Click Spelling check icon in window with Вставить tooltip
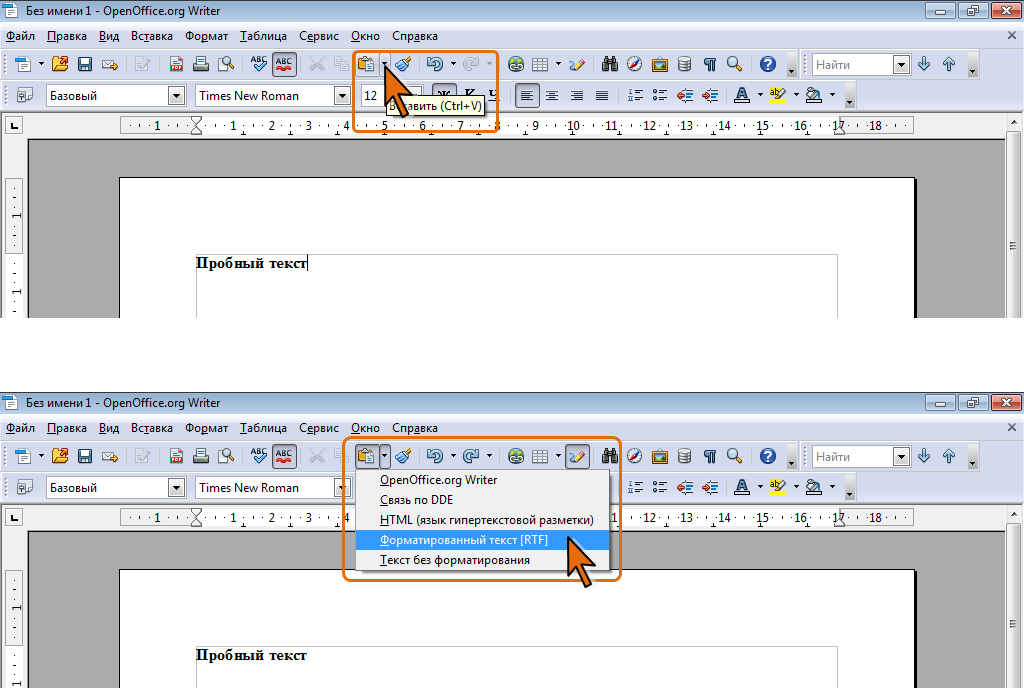The height and width of the screenshot is (688, 1024). coord(259,64)
